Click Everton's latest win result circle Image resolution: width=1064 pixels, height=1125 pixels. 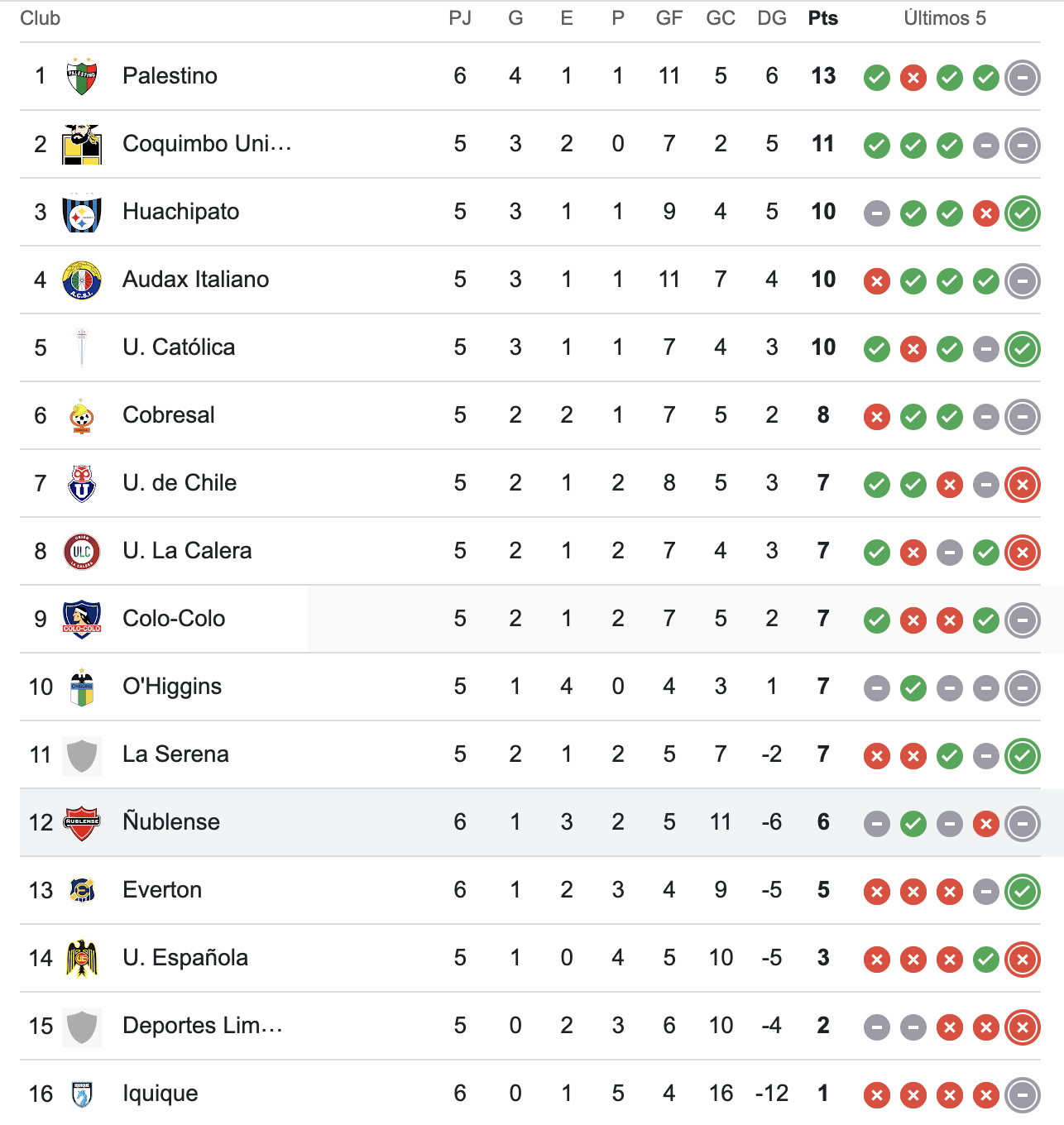[x=1023, y=892]
